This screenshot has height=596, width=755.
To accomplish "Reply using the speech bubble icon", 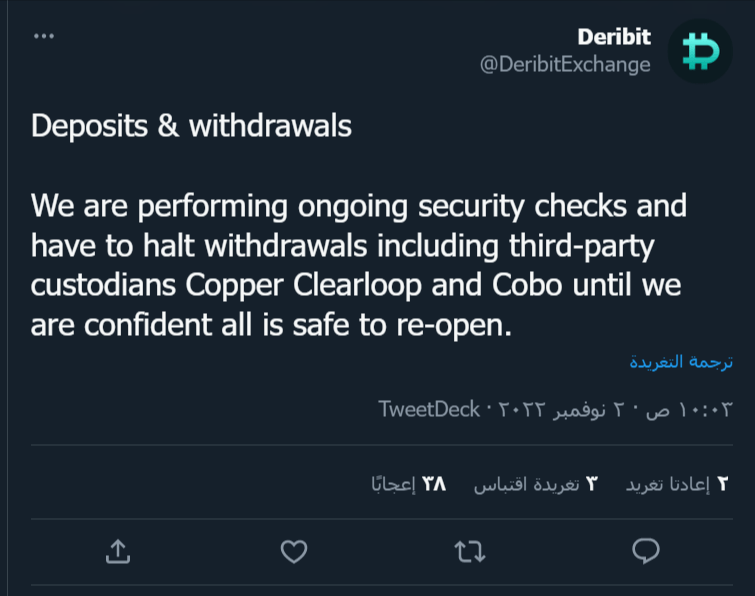I will pos(646,551).
